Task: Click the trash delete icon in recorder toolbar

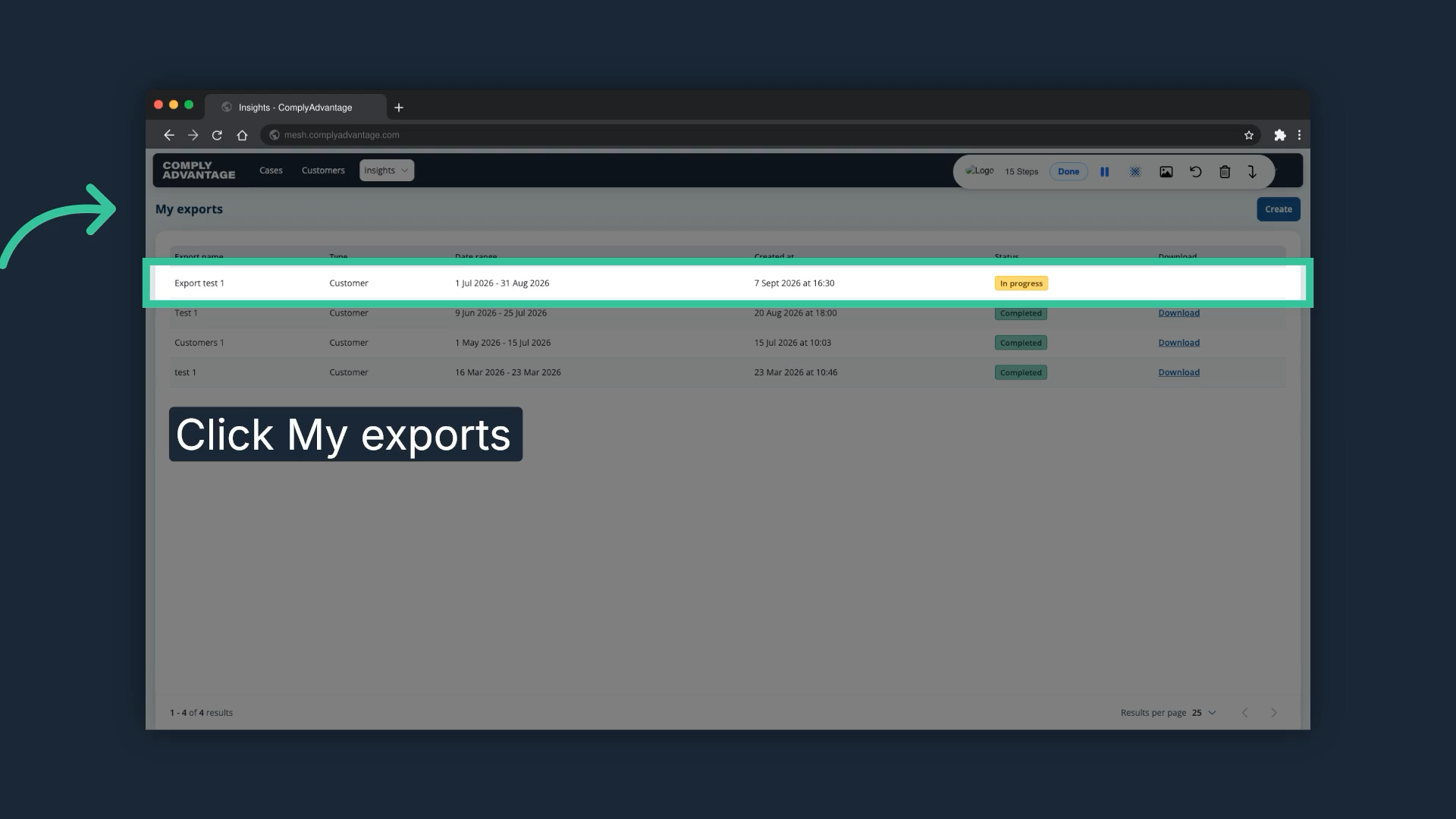Action: click(1225, 172)
